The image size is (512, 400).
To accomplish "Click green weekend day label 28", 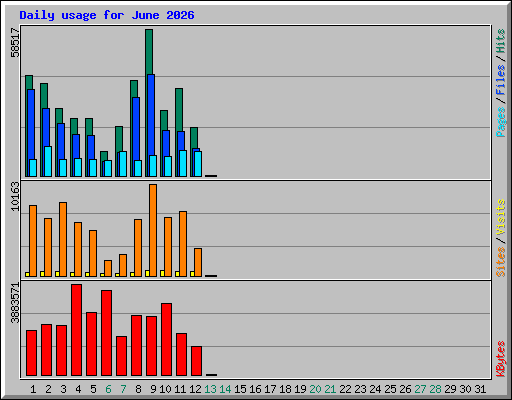I will click(x=435, y=389).
